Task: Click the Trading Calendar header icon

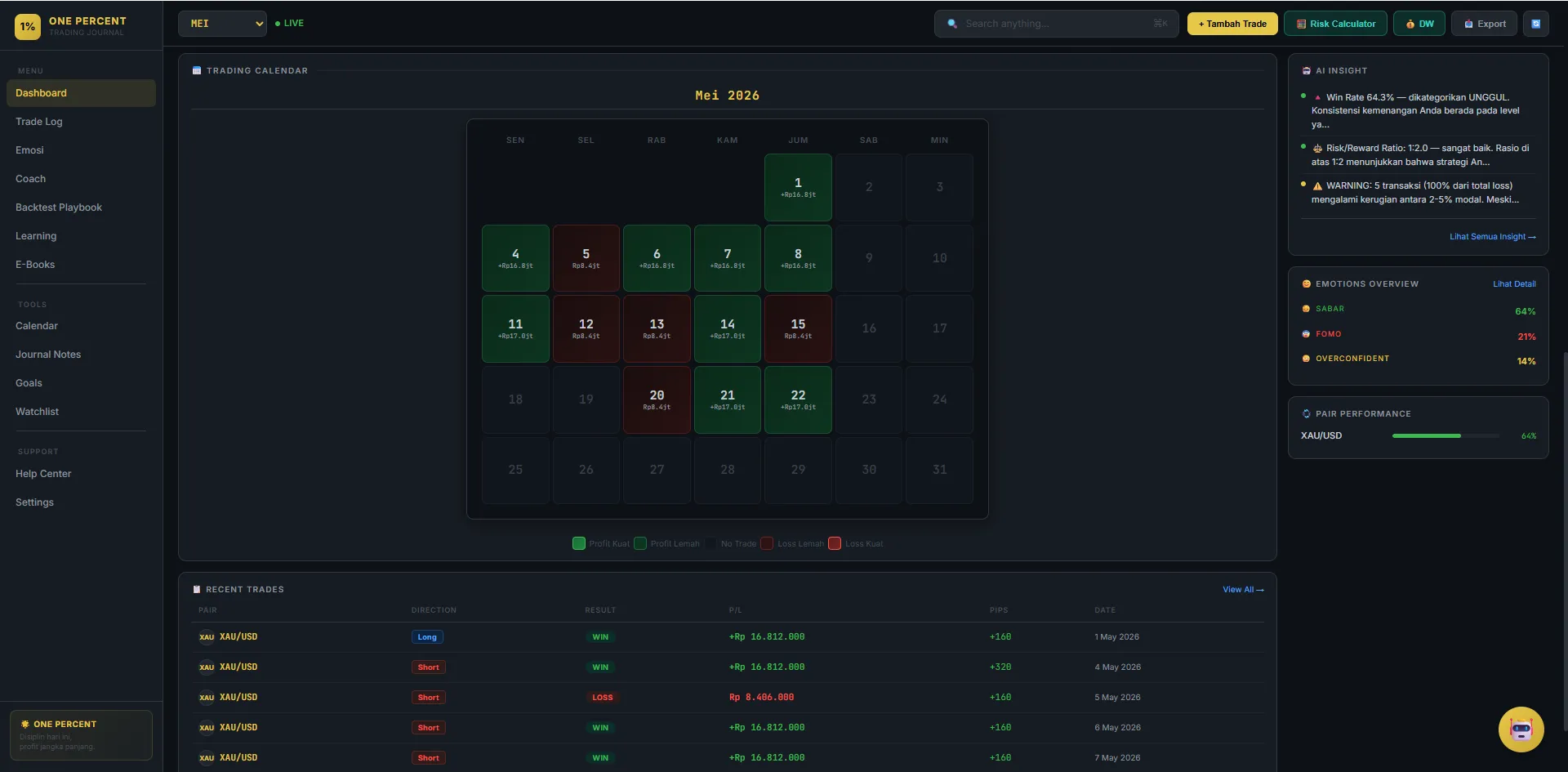Action: 196,70
